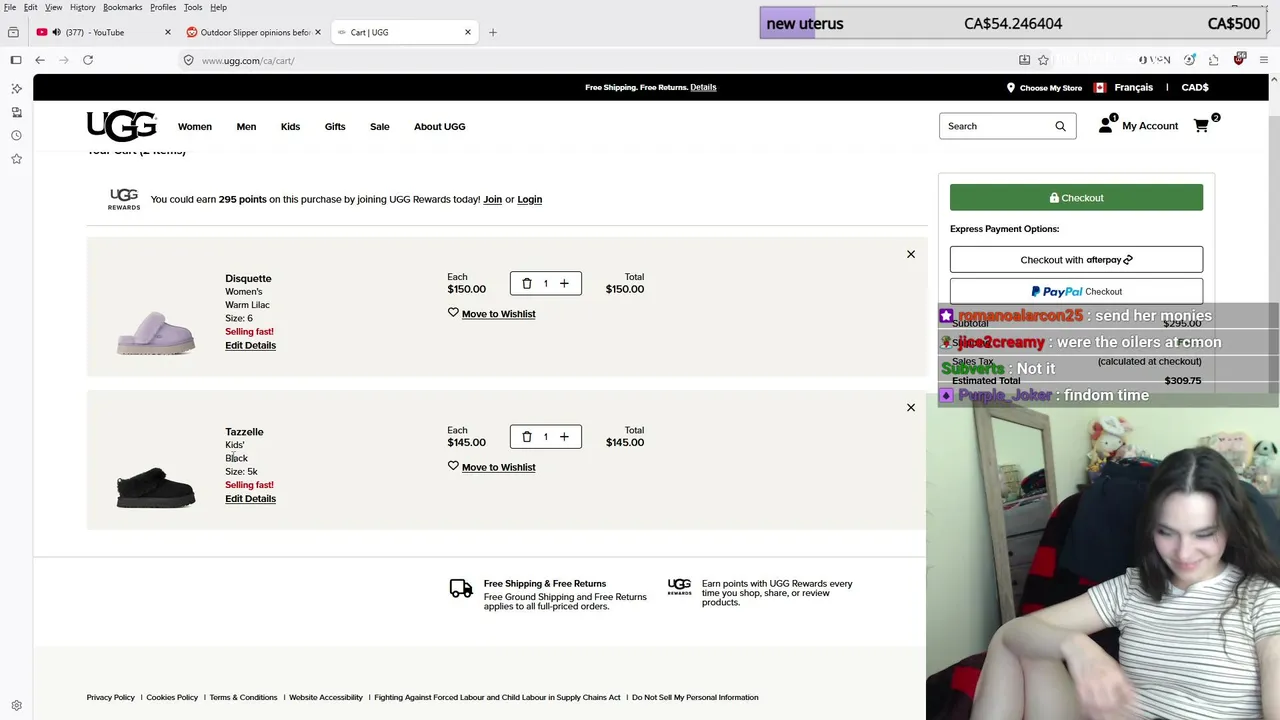Click the trash icon for Disquette
This screenshot has height=720, width=1280.
[x=527, y=283]
